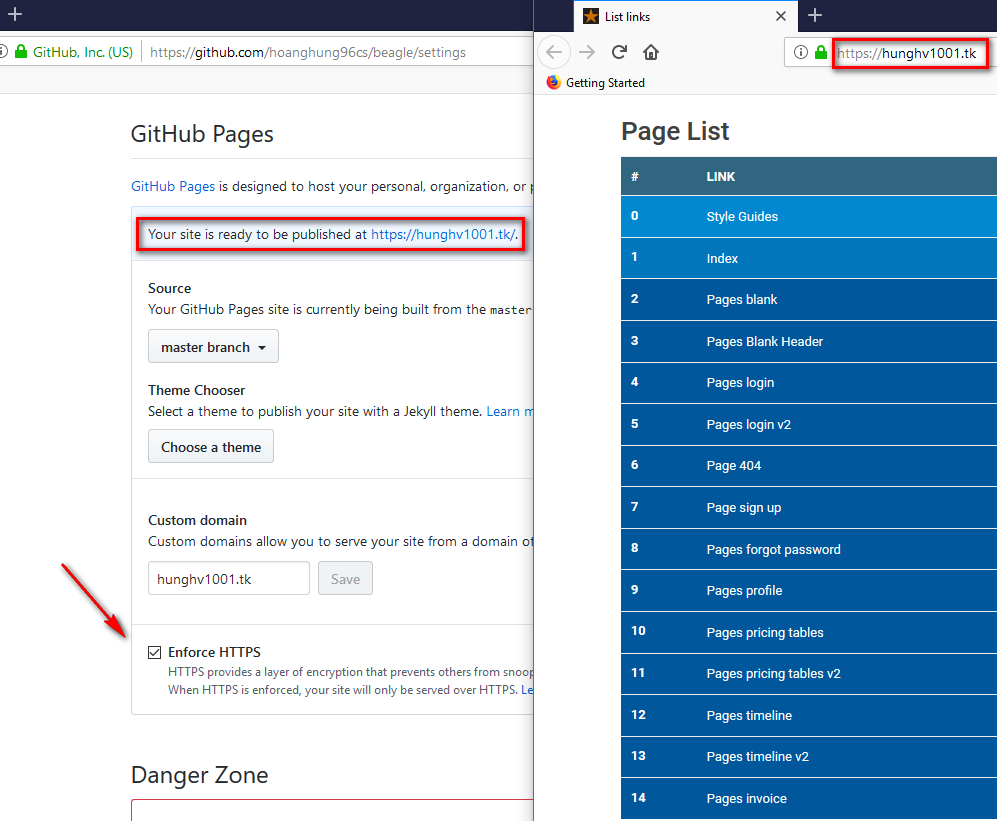Click the Theme Chooser label
Screen dimensions: 997x821
coord(196,390)
